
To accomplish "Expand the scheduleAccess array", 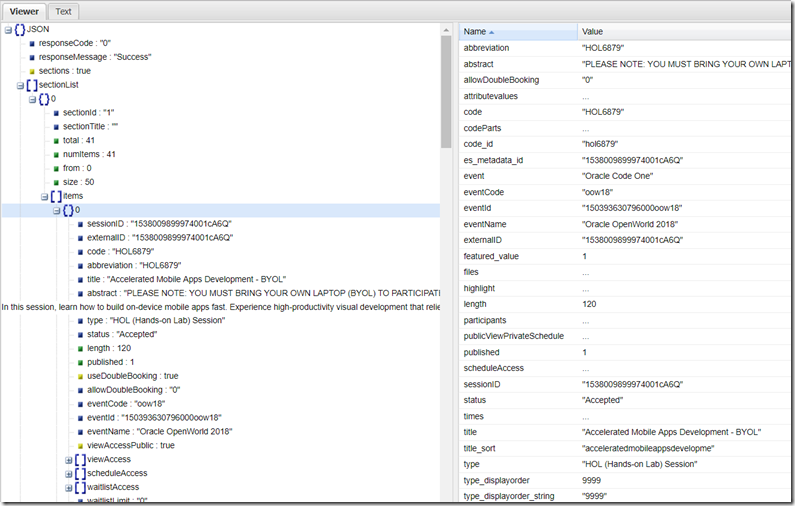I will [68, 474].
